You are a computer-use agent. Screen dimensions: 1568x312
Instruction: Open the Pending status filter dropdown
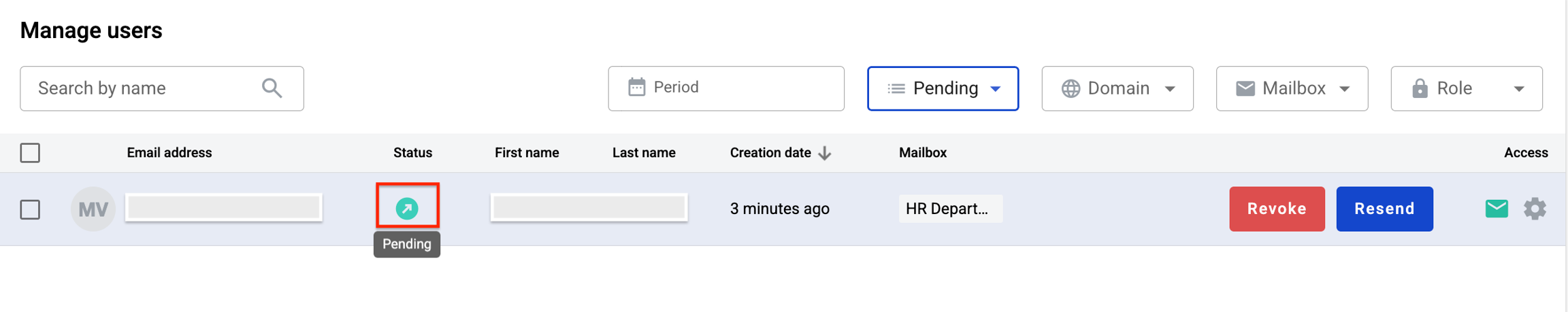click(x=943, y=88)
